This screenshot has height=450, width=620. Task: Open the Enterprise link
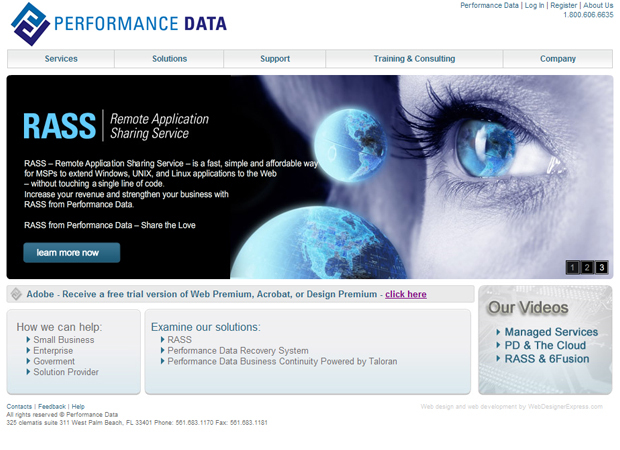tap(53, 351)
